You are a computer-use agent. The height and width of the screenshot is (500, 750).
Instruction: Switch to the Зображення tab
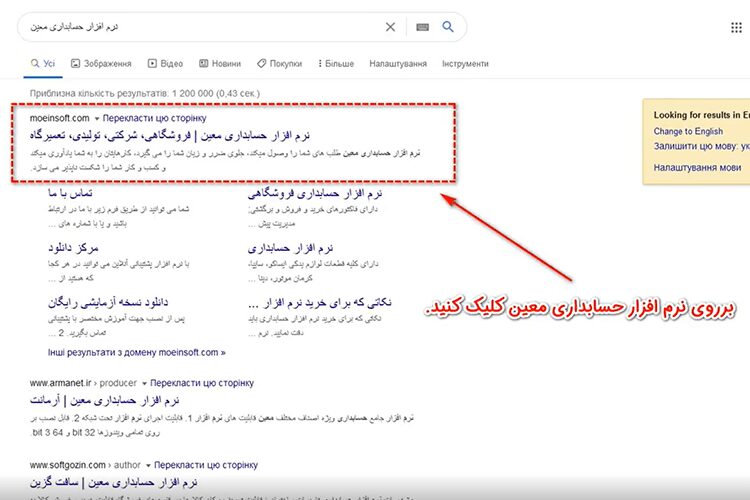(x=101, y=64)
